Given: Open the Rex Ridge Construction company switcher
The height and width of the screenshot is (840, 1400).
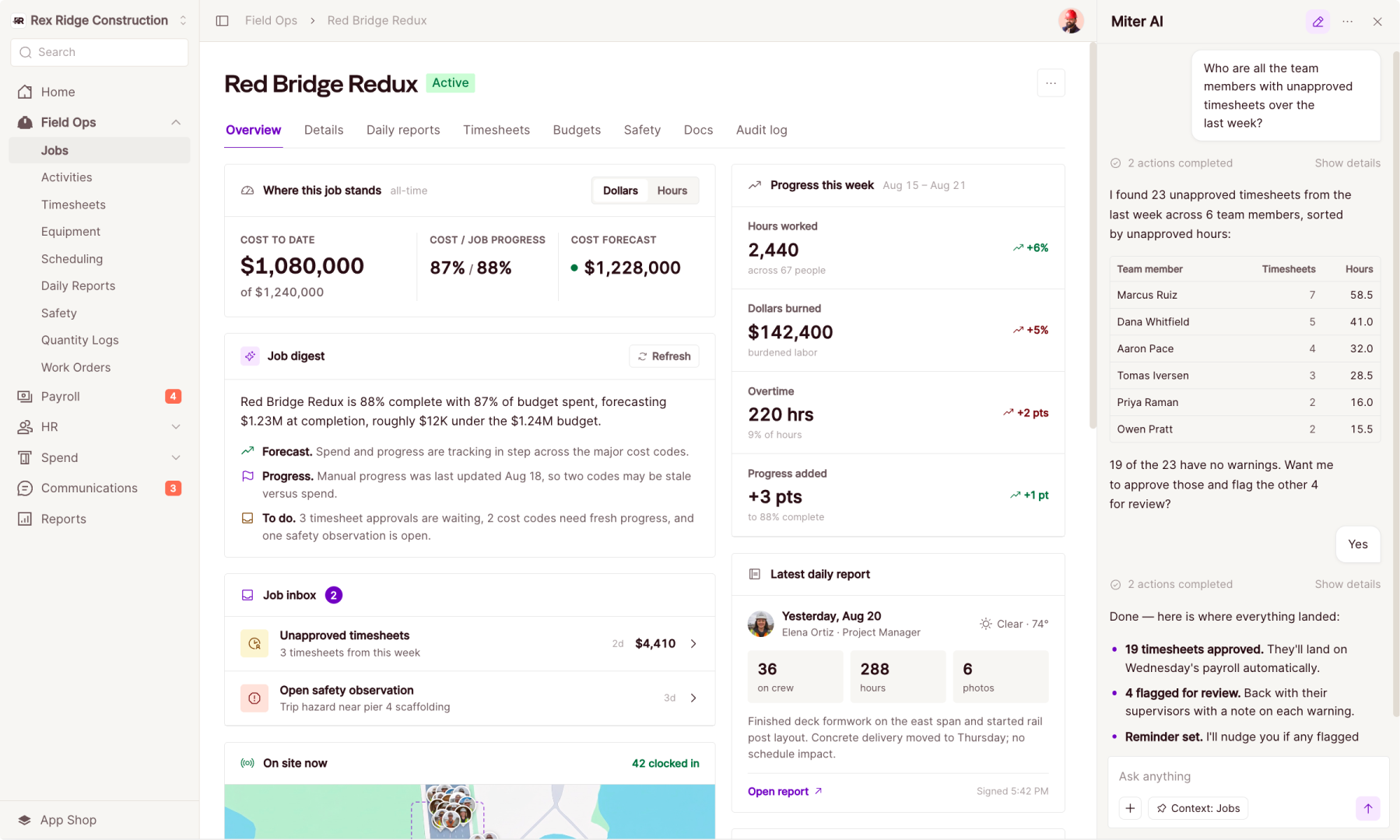Looking at the screenshot, I should [99, 20].
